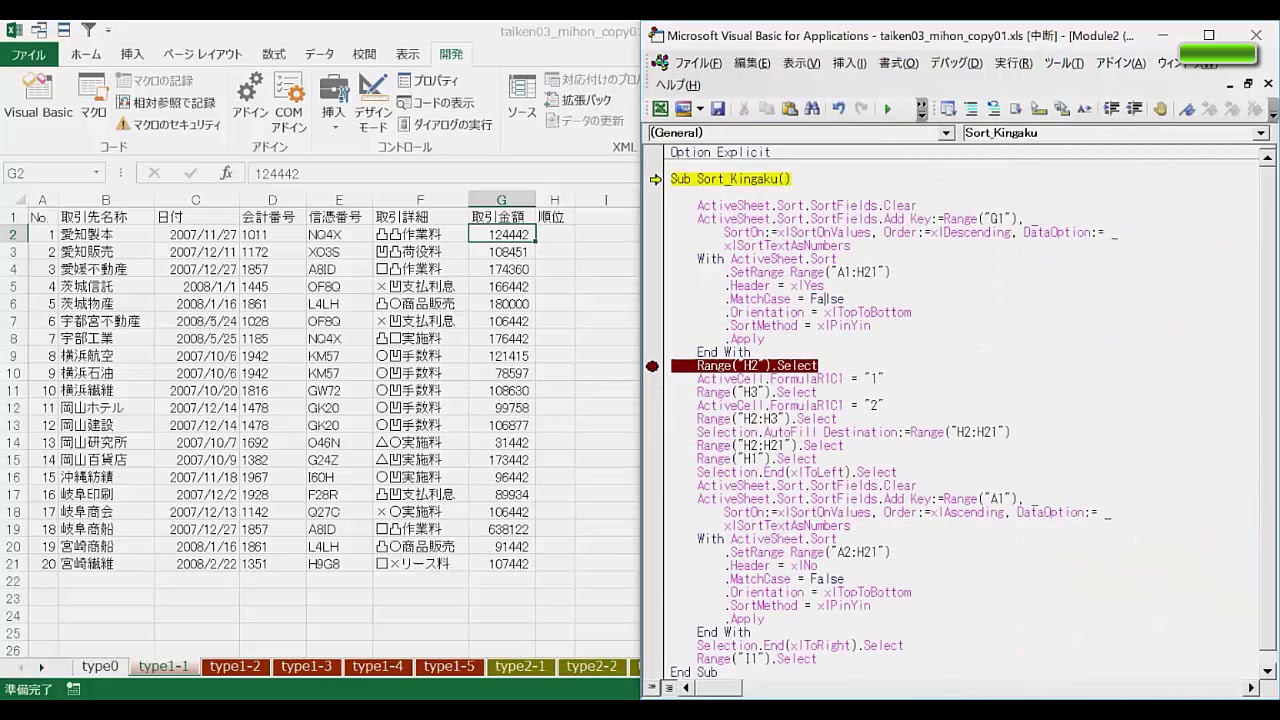
Task: Open the COM アドイン dialog
Action: [289, 102]
